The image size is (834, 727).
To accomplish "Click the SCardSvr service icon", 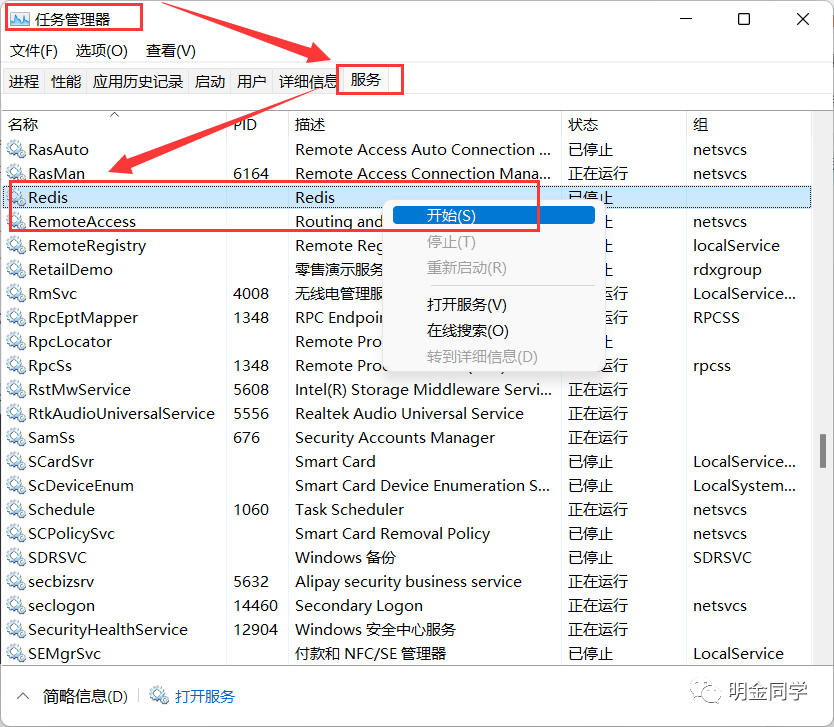I will coord(18,461).
